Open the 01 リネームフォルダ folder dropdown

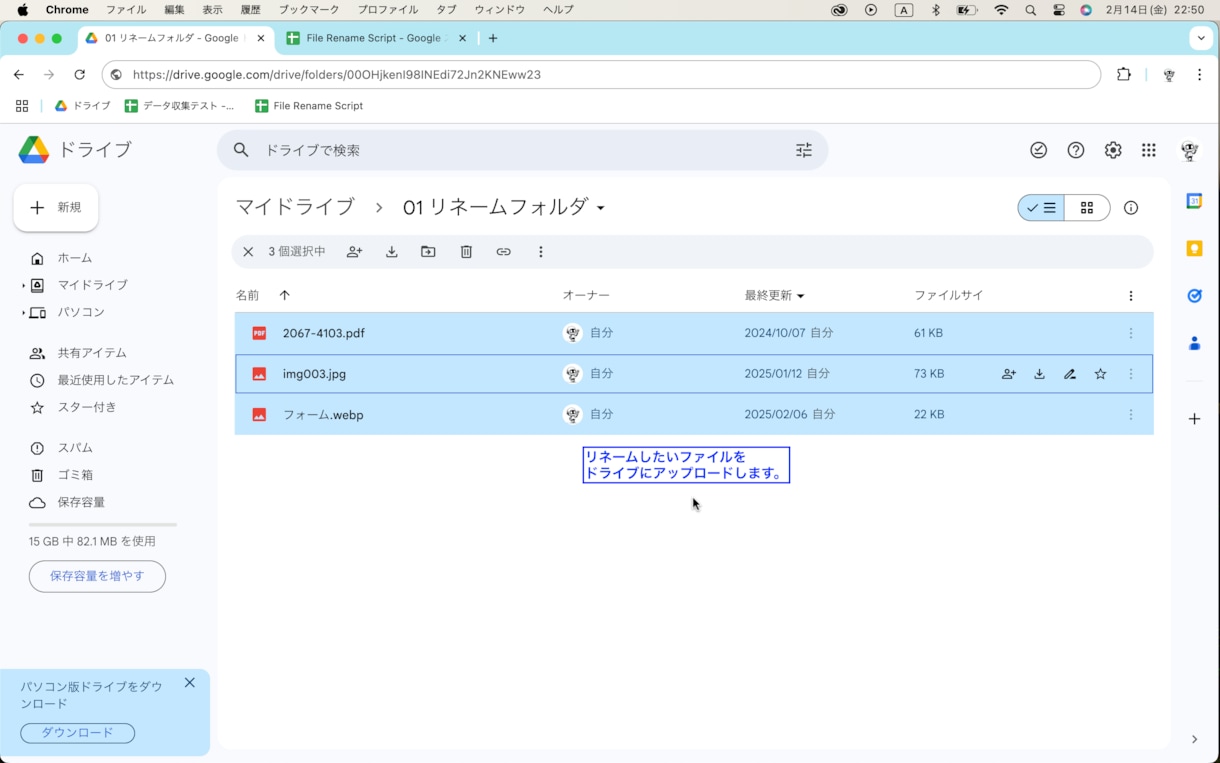[601, 208]
